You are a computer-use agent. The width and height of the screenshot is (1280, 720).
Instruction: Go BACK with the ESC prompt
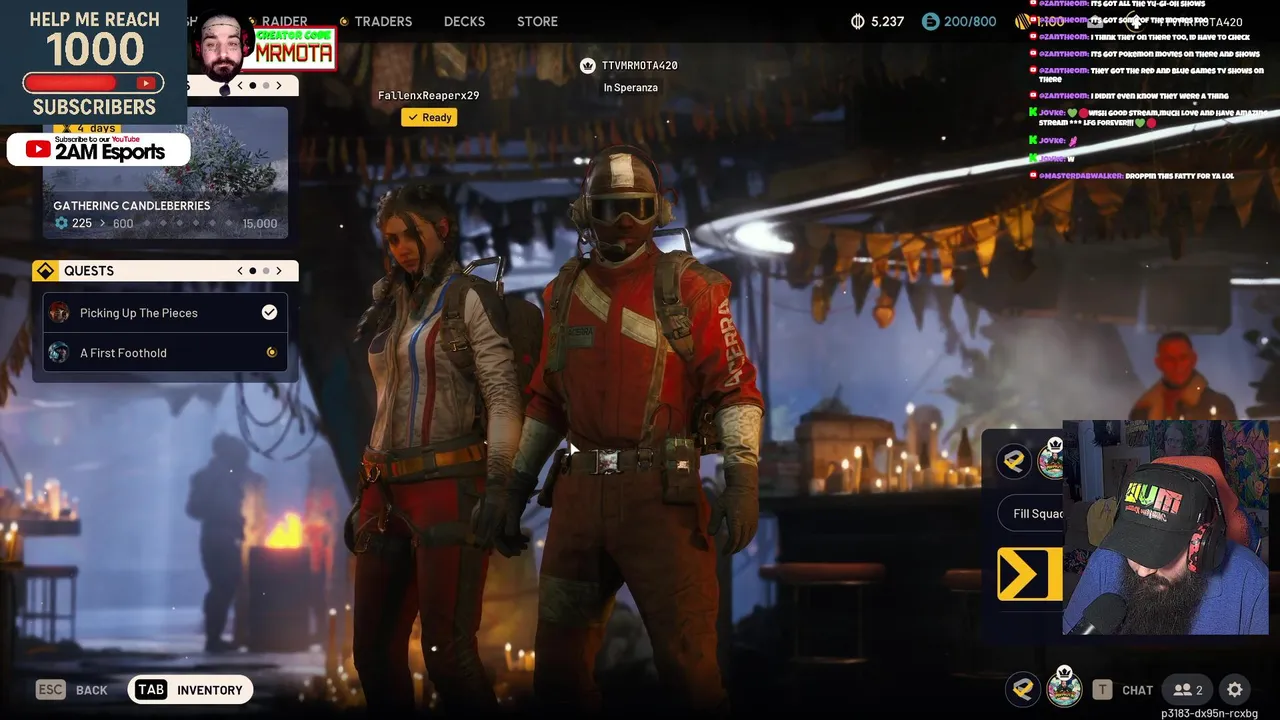[x=72, y=690]
